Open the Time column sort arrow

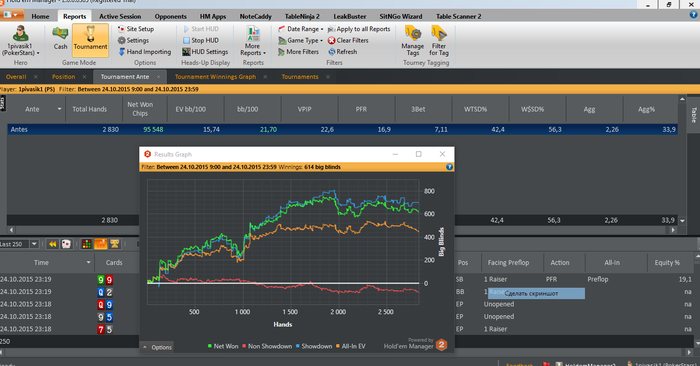click(88, 262)
